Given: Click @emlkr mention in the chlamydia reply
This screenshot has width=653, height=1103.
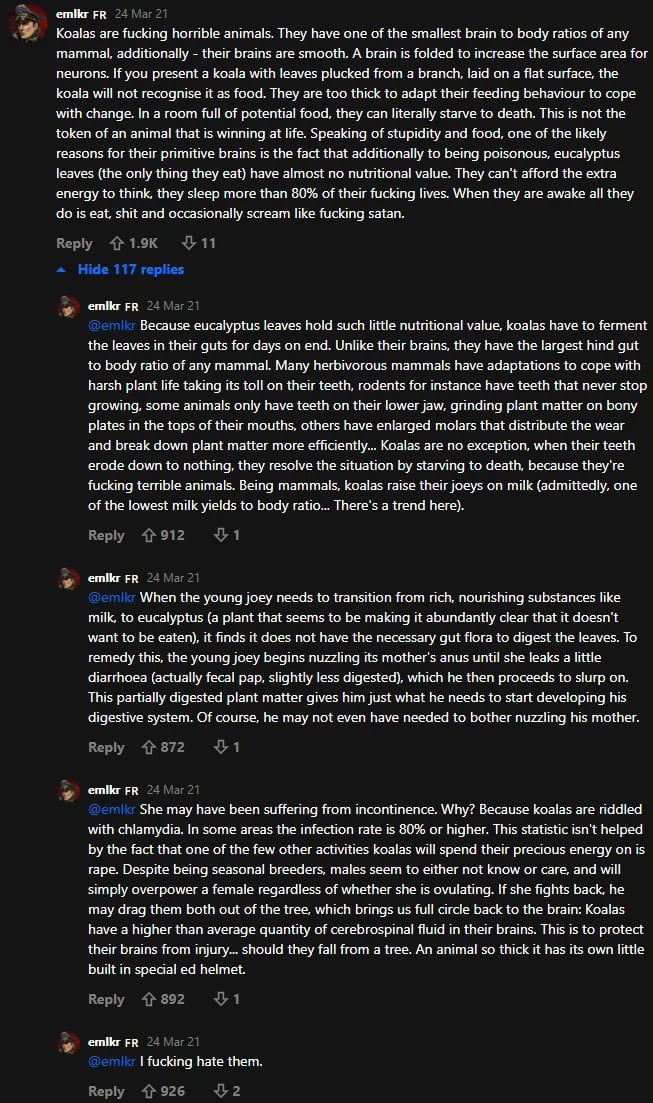Looking at the screenshot, I should pyautogui.click(x=112, y=808).
